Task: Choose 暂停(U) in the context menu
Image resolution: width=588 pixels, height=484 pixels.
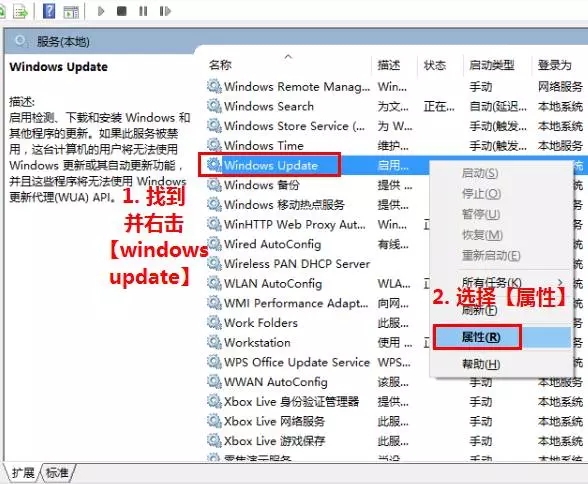Action: [x=481, y=214]
